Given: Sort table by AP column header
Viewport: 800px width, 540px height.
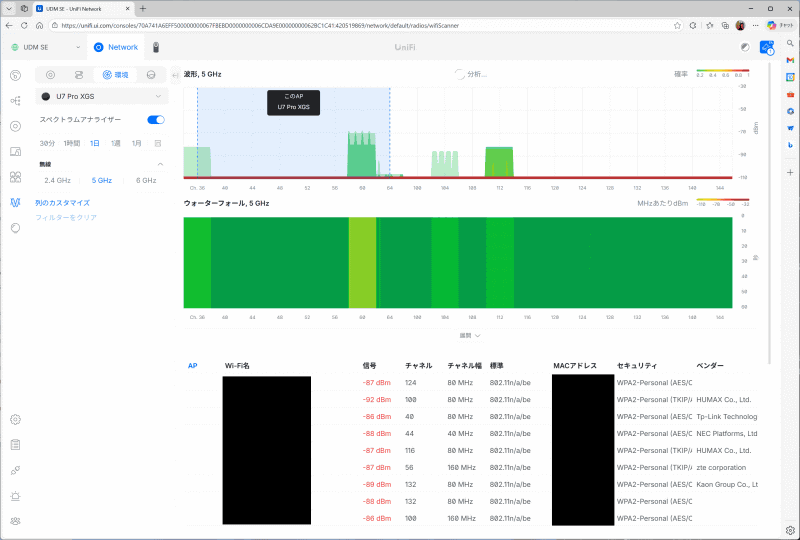Looking at the screenshot, I should tap(192, 365).
